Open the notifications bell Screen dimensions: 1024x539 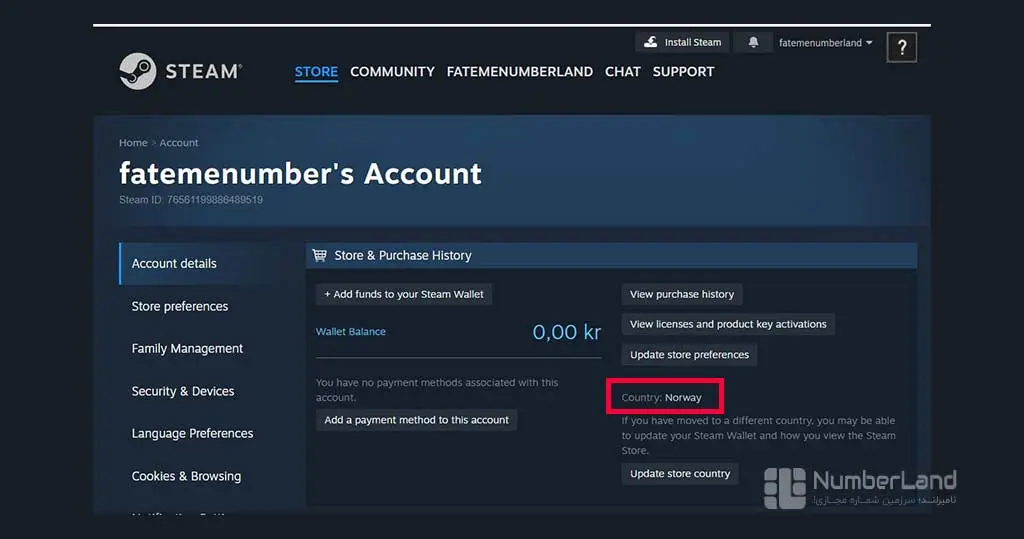pyautogui.click(x=753, y=42)
